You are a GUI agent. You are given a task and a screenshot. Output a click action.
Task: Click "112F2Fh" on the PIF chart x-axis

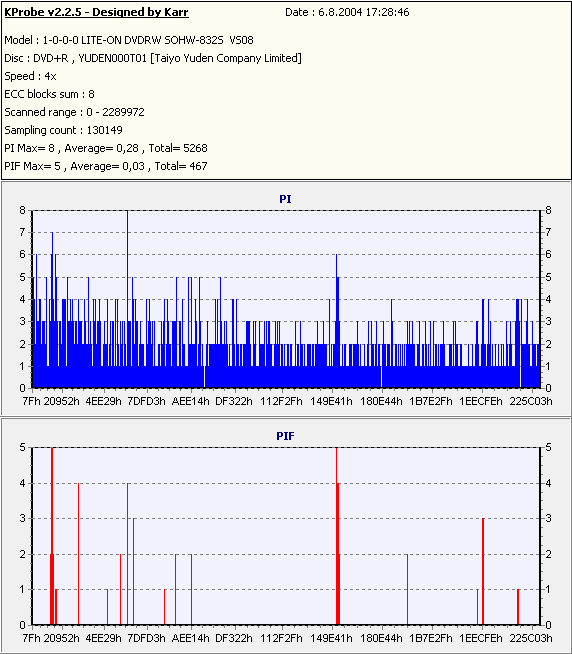282,638
